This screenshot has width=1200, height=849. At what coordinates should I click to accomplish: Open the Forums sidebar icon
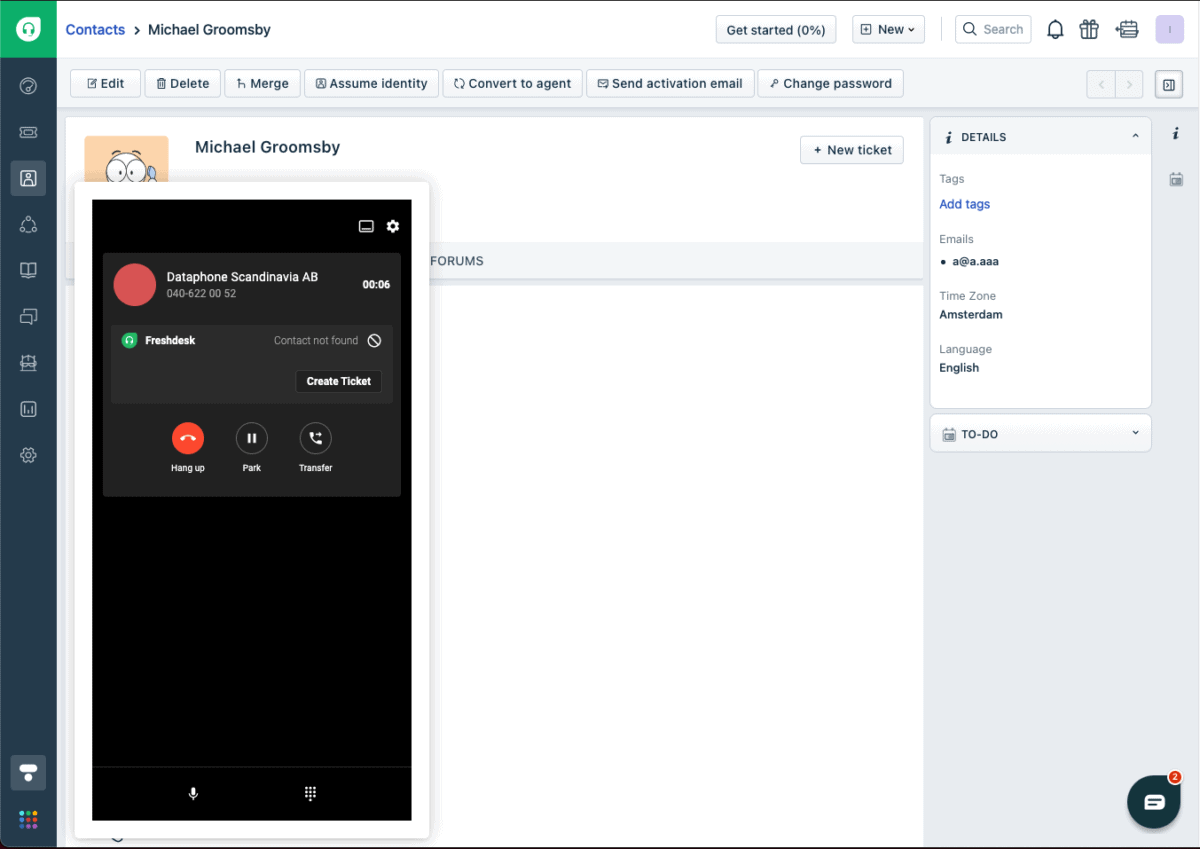[x=28, y=317]
